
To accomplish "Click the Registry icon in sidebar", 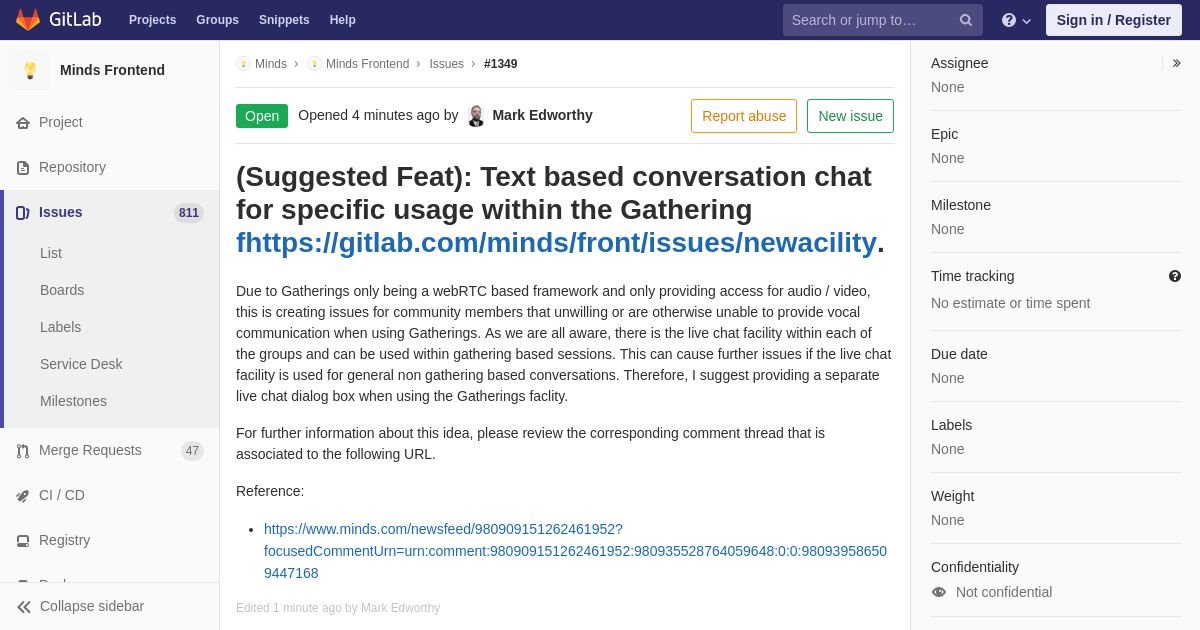I will coord(23,541).
